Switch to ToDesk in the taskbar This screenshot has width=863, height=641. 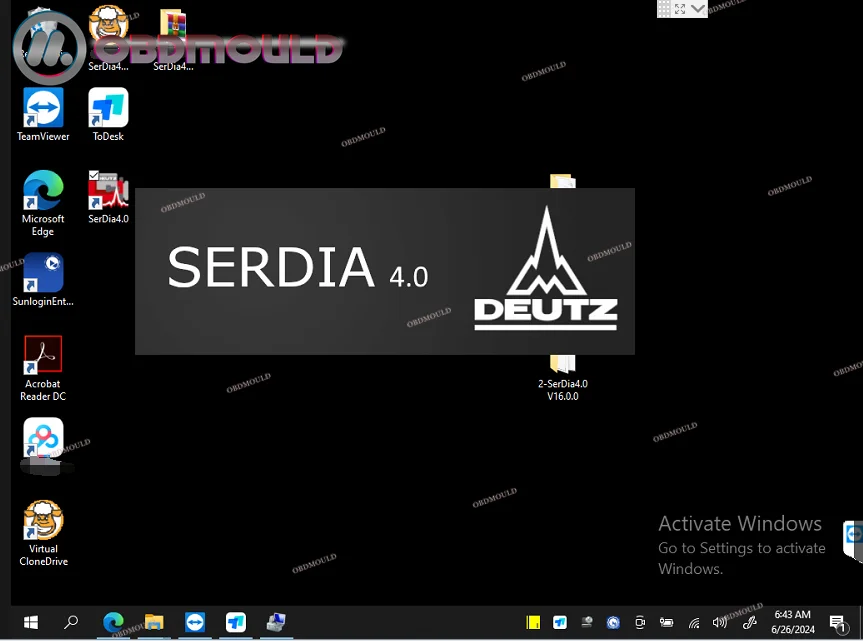point(236,622)
